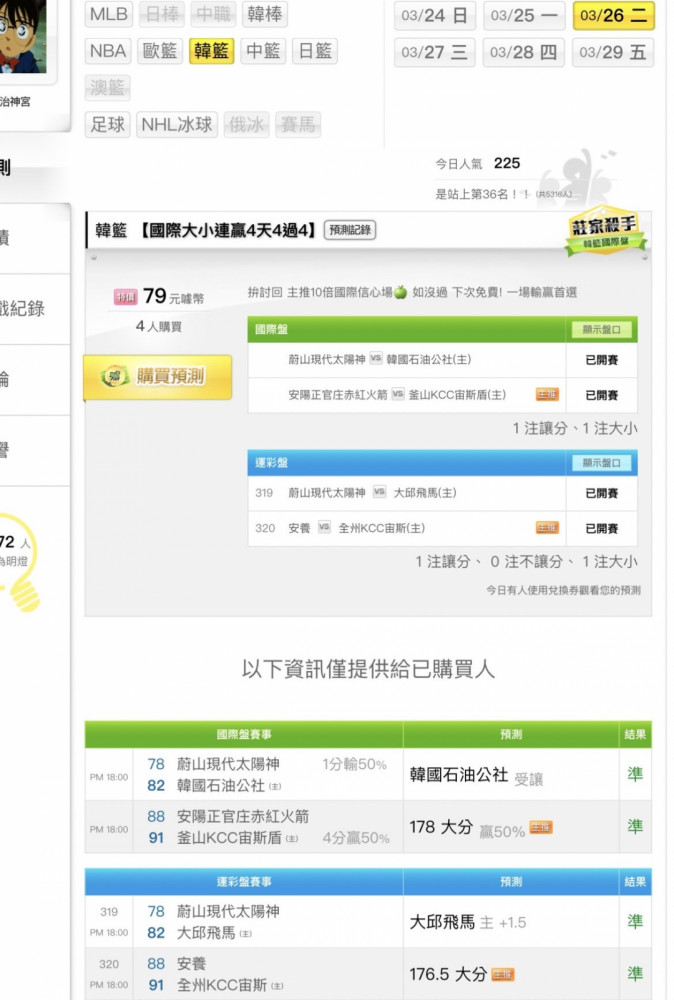The height and width of the screenshot is (1000, 674).
Task: Open the 歐籃 category tab
Action: coord(160,51)
